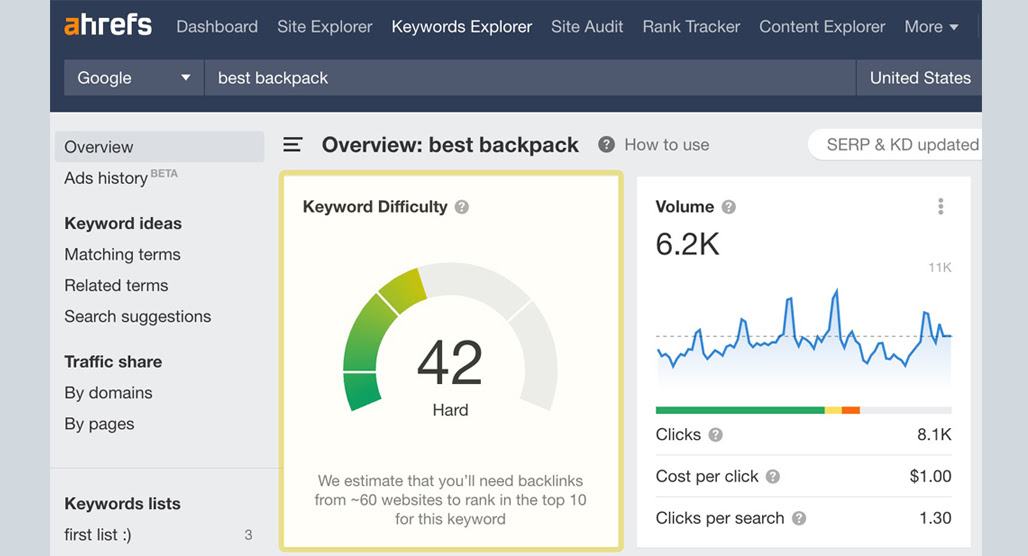
Task: Click the 1.30 clicks per search value
Action: tap(935, 519)
